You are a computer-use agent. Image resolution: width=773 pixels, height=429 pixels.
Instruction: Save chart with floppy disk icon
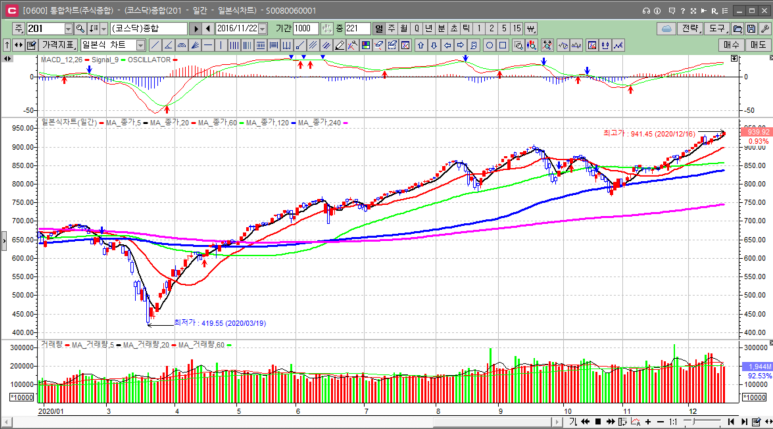751,29
